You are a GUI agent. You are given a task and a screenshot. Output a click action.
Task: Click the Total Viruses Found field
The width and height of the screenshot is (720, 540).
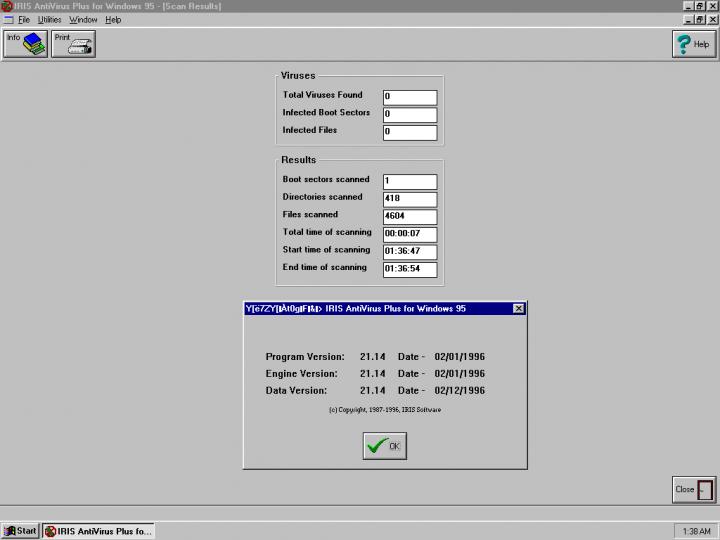tap(409, 97)
